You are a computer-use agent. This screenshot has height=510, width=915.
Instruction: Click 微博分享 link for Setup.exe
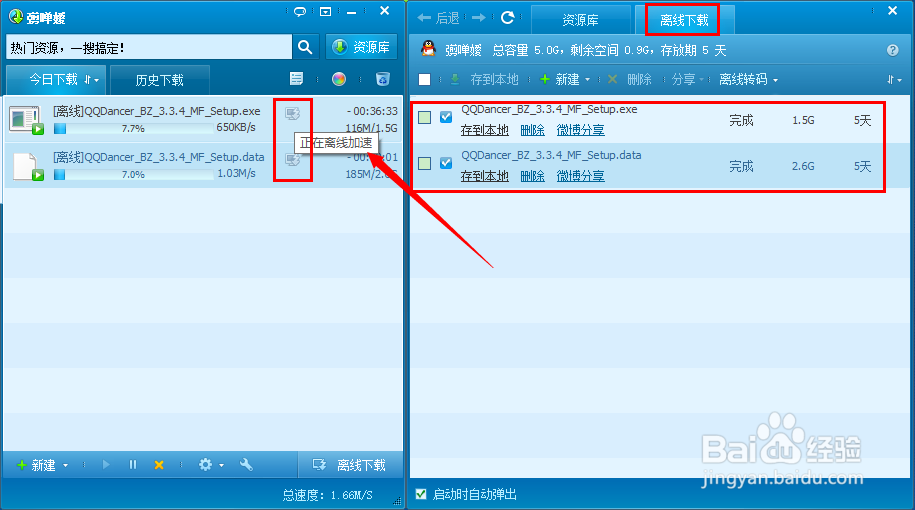[x=581, y=130]
